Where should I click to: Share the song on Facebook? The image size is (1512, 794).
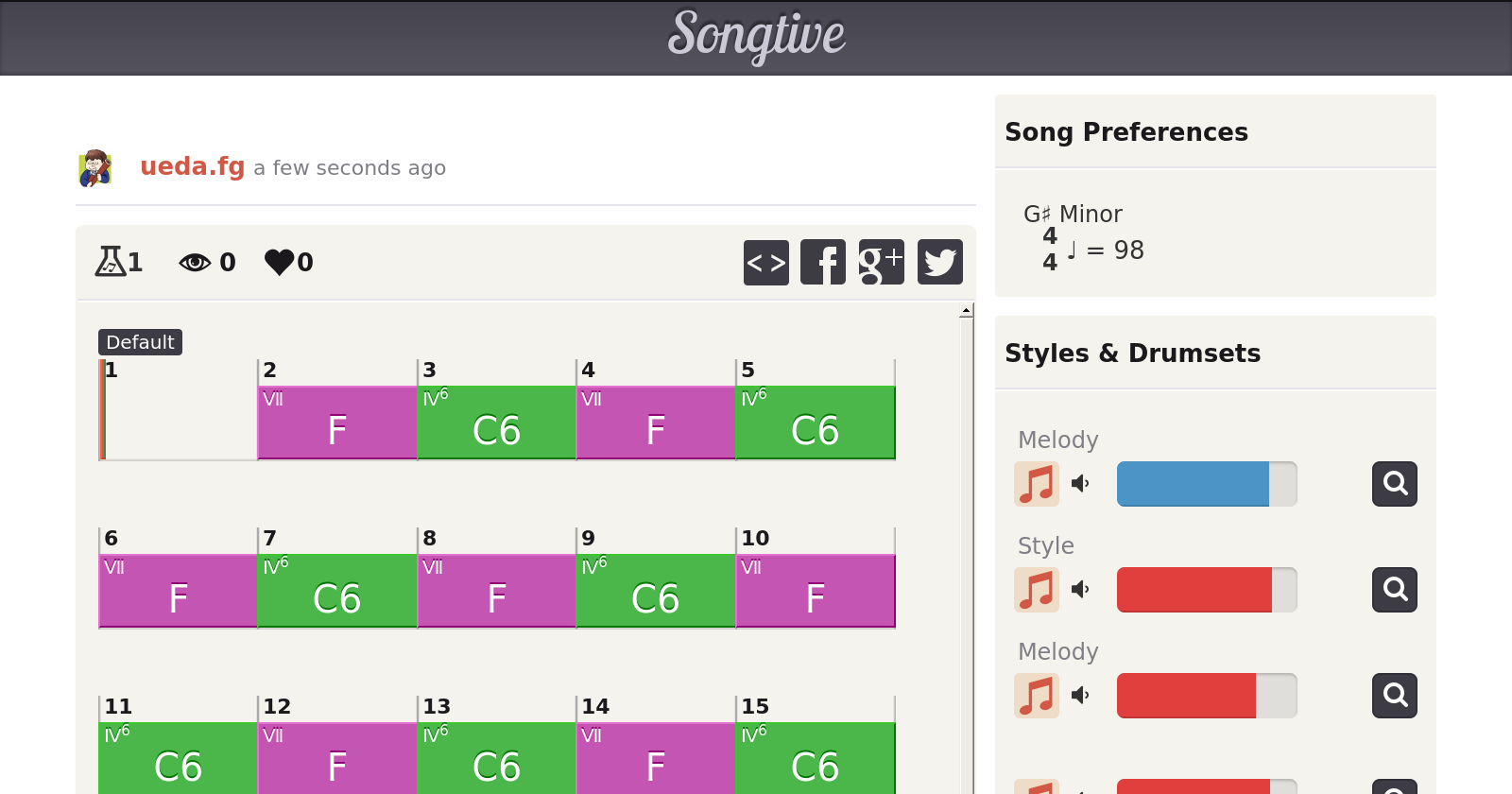click(823, 263)
